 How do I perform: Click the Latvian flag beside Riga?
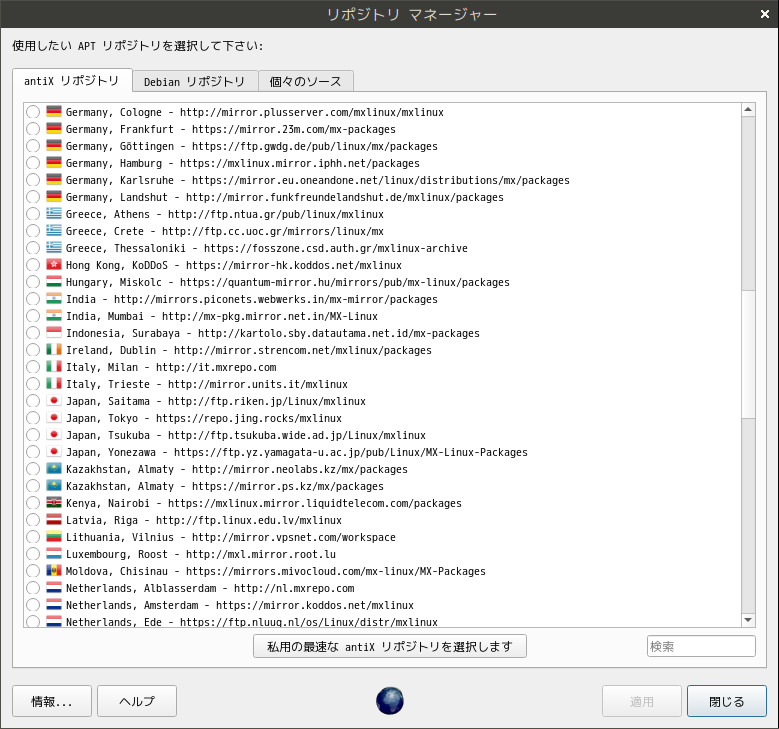54,519
